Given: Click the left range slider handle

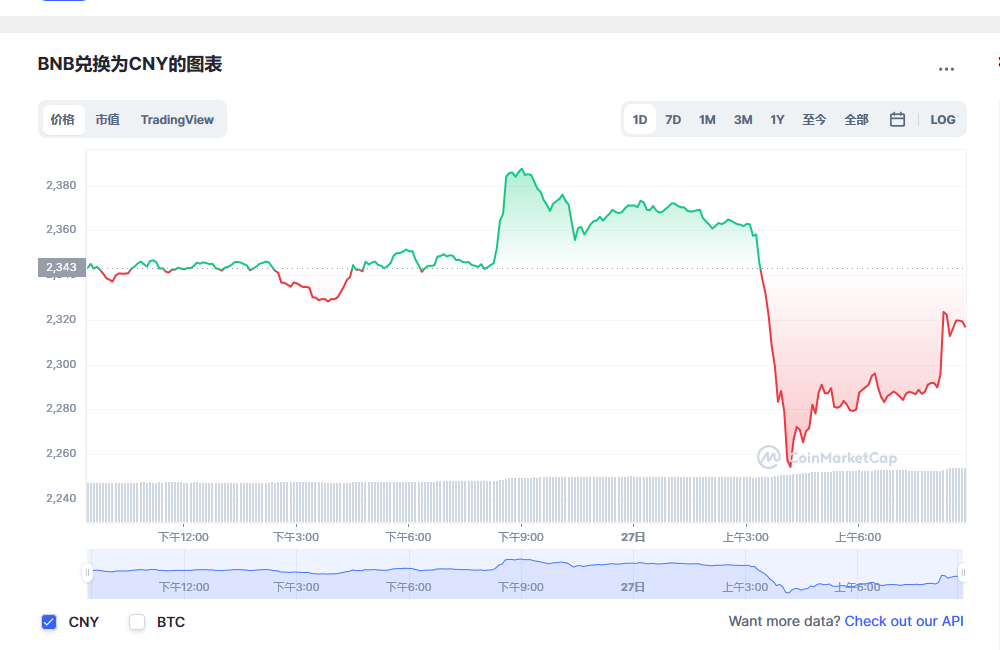Looking at the screenshot, I should [87, 572].
